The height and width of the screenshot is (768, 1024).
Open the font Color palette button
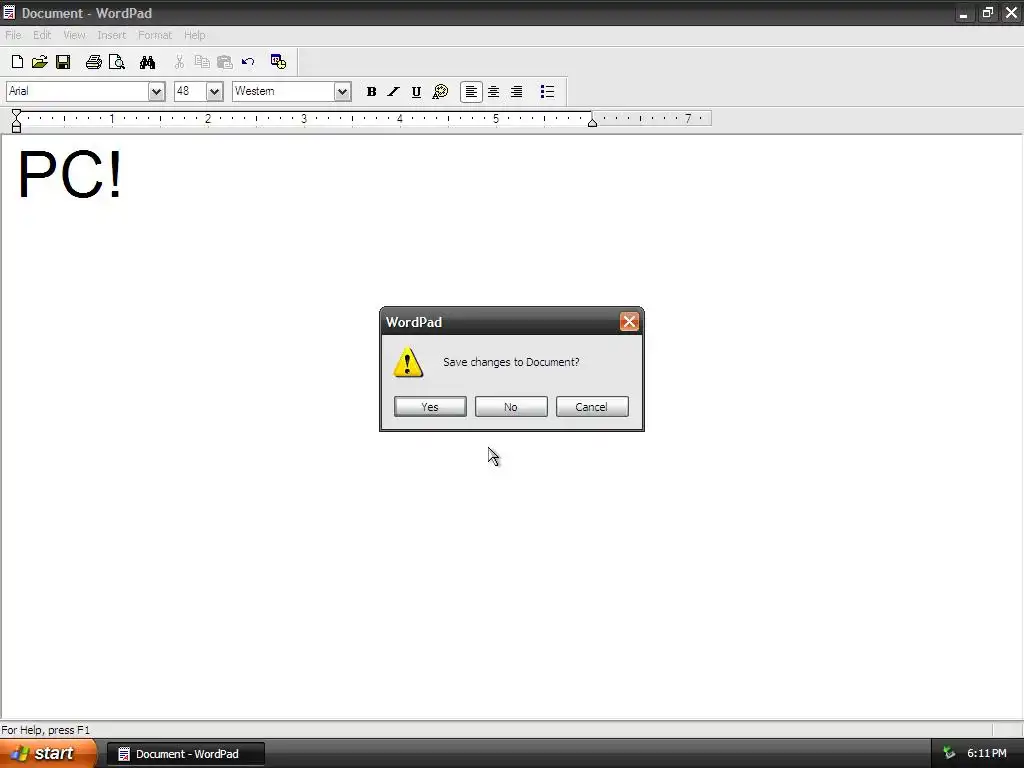(440, 91)
